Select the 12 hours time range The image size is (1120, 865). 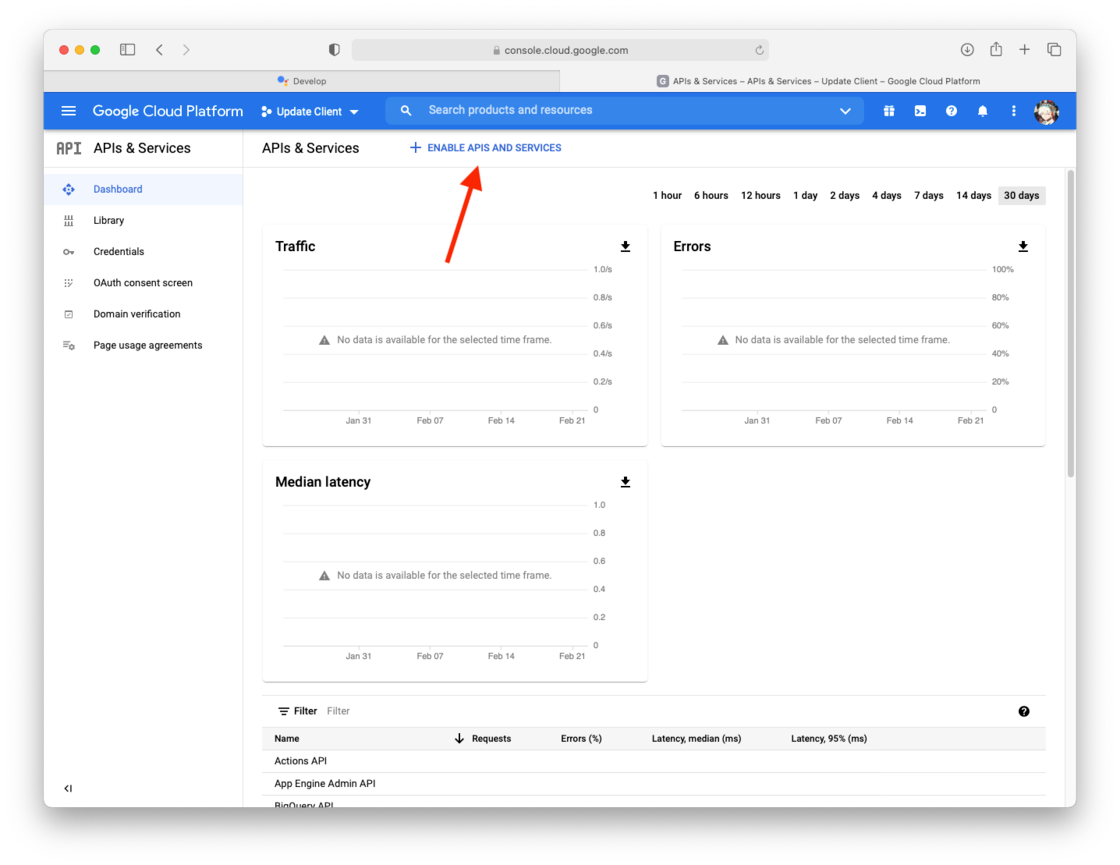[761, 196]
